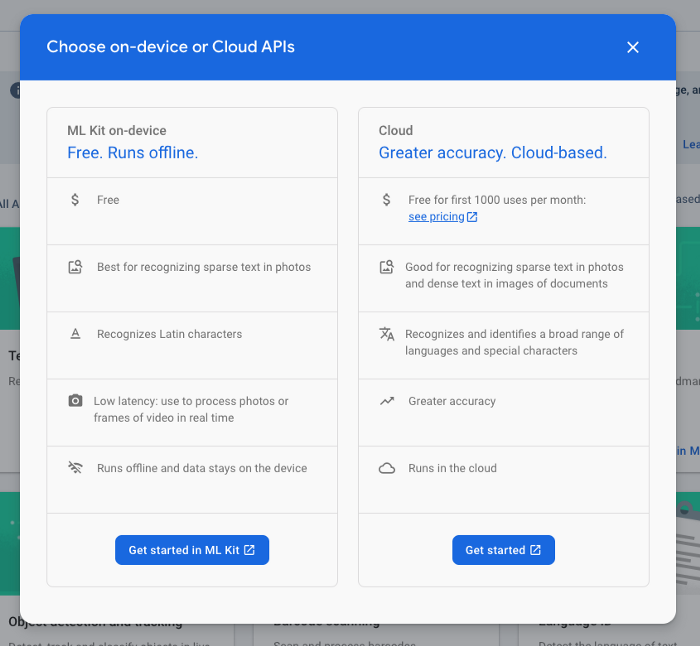Screen dimensions: 700x646
Task: Click the underlined A icon beside Latin characters
Action: (x=75, y=334)
